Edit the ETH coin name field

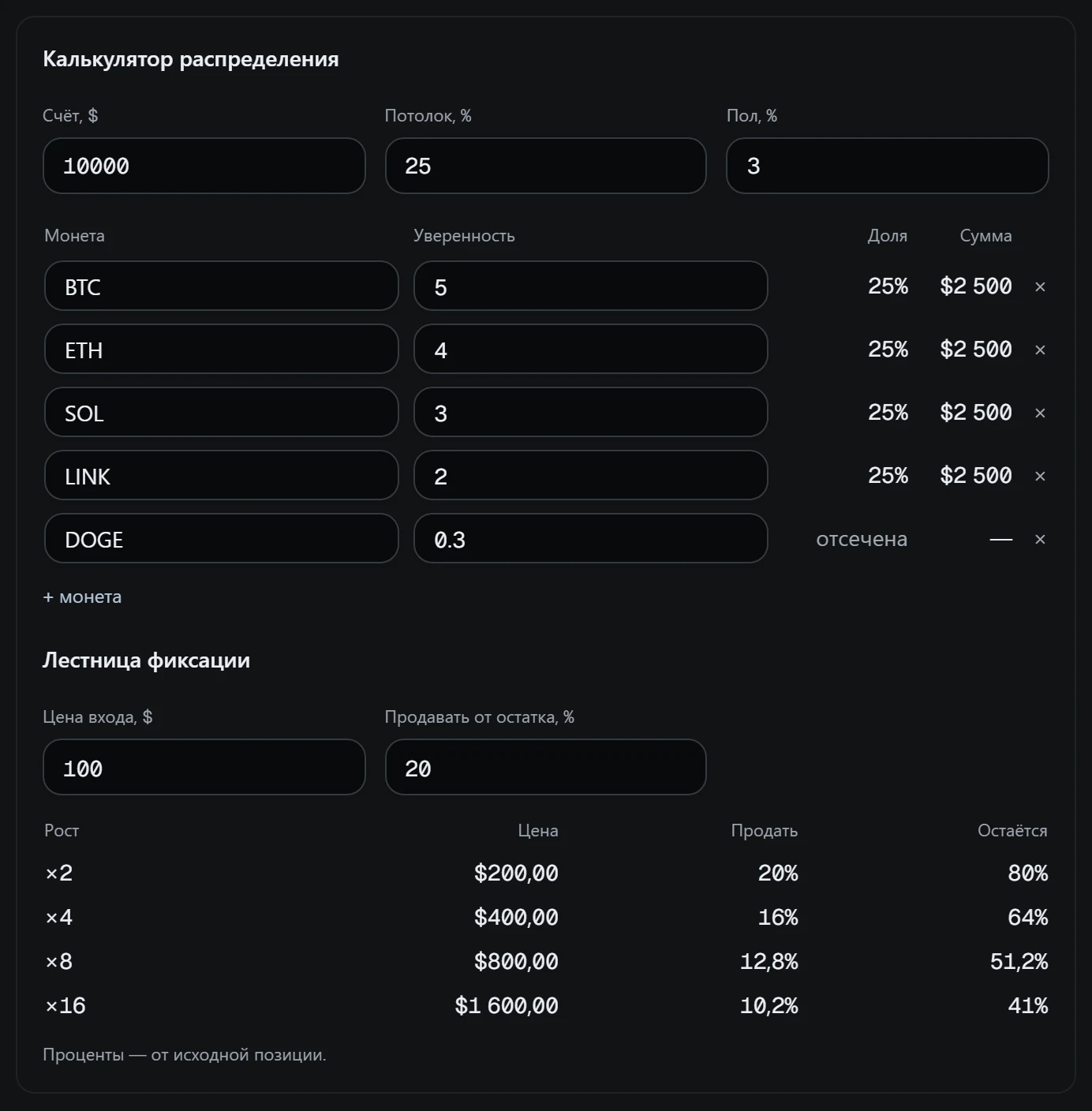click(222, 349)
